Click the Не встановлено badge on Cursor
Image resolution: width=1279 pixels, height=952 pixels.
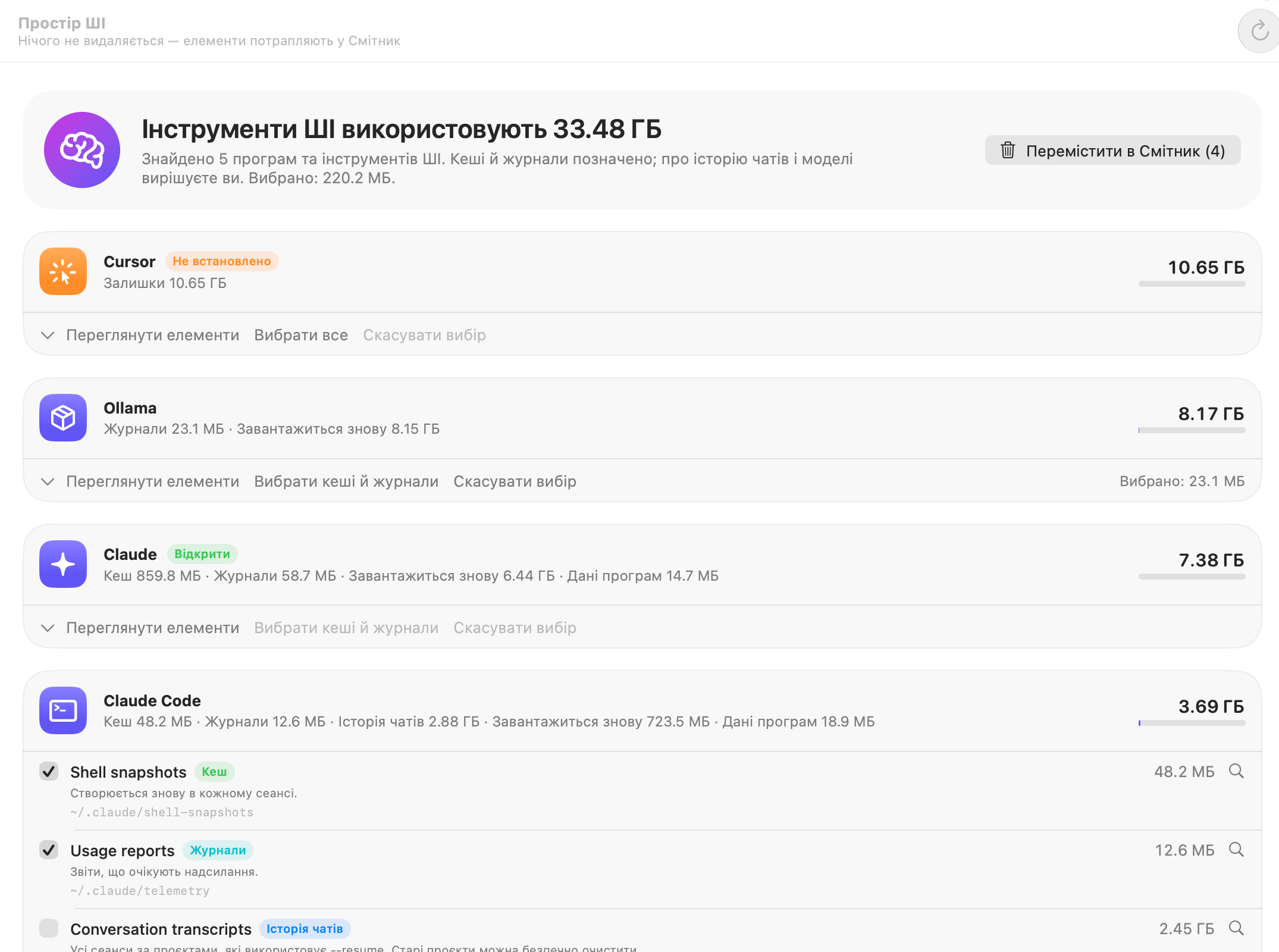[221, 261]
